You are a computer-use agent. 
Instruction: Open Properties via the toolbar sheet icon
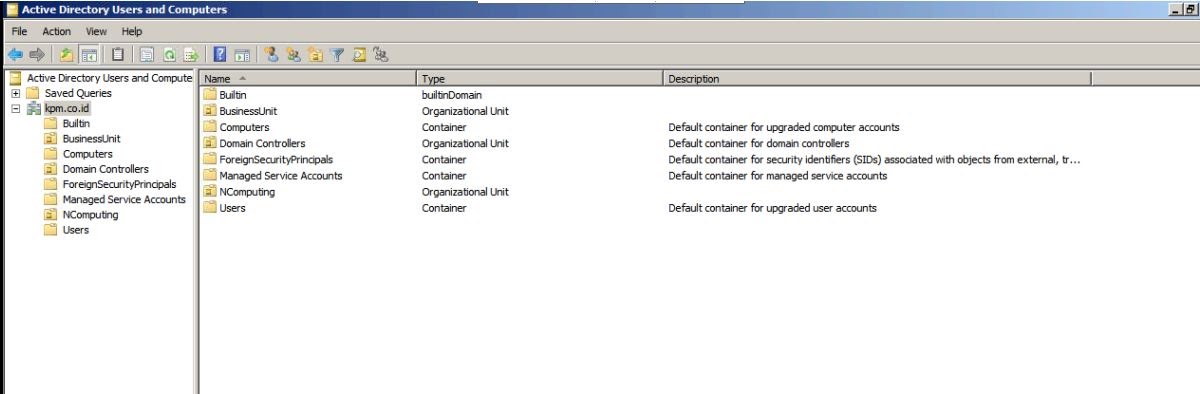[147, 55]
